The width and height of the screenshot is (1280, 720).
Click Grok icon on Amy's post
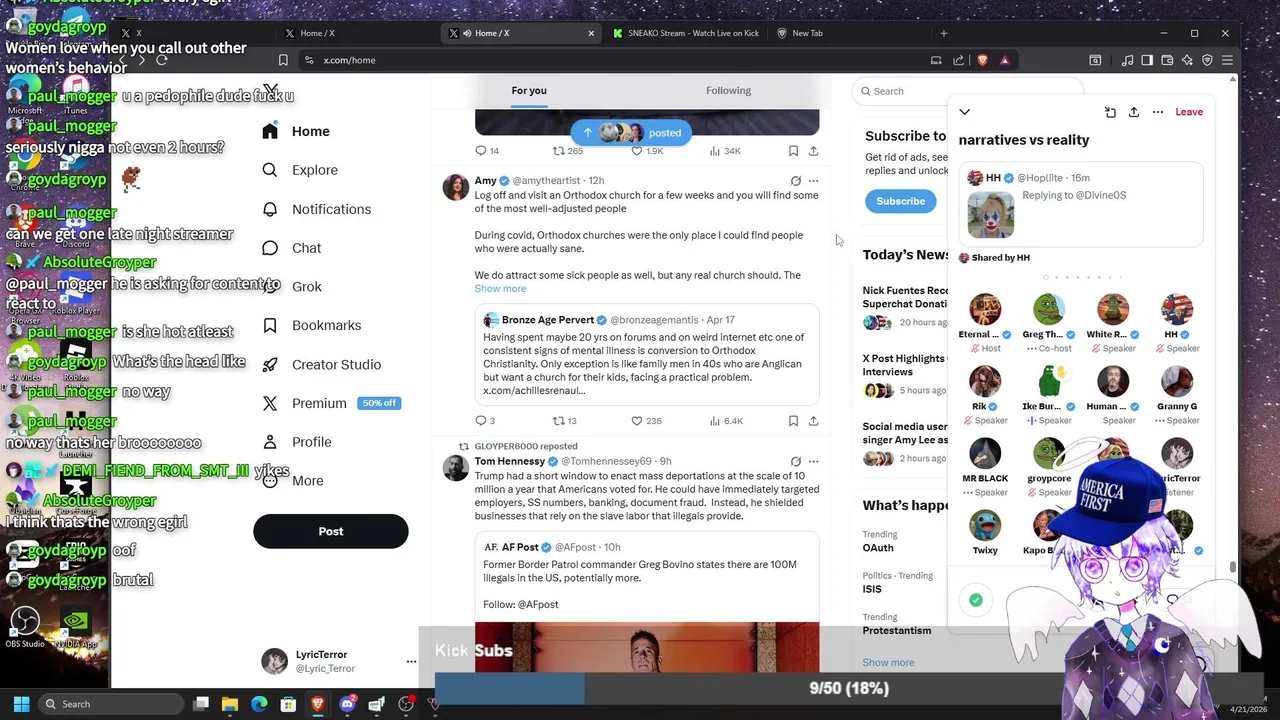[795, 181]
